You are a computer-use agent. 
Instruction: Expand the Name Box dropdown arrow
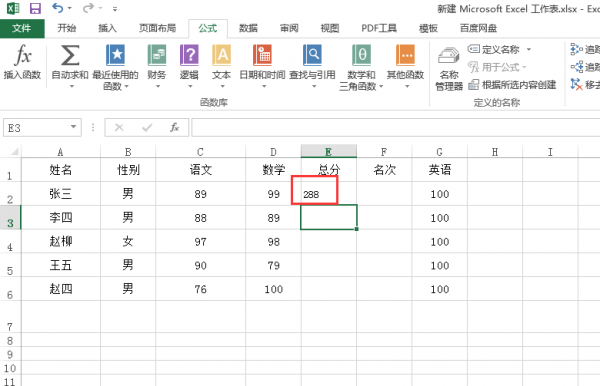(73, 127)
